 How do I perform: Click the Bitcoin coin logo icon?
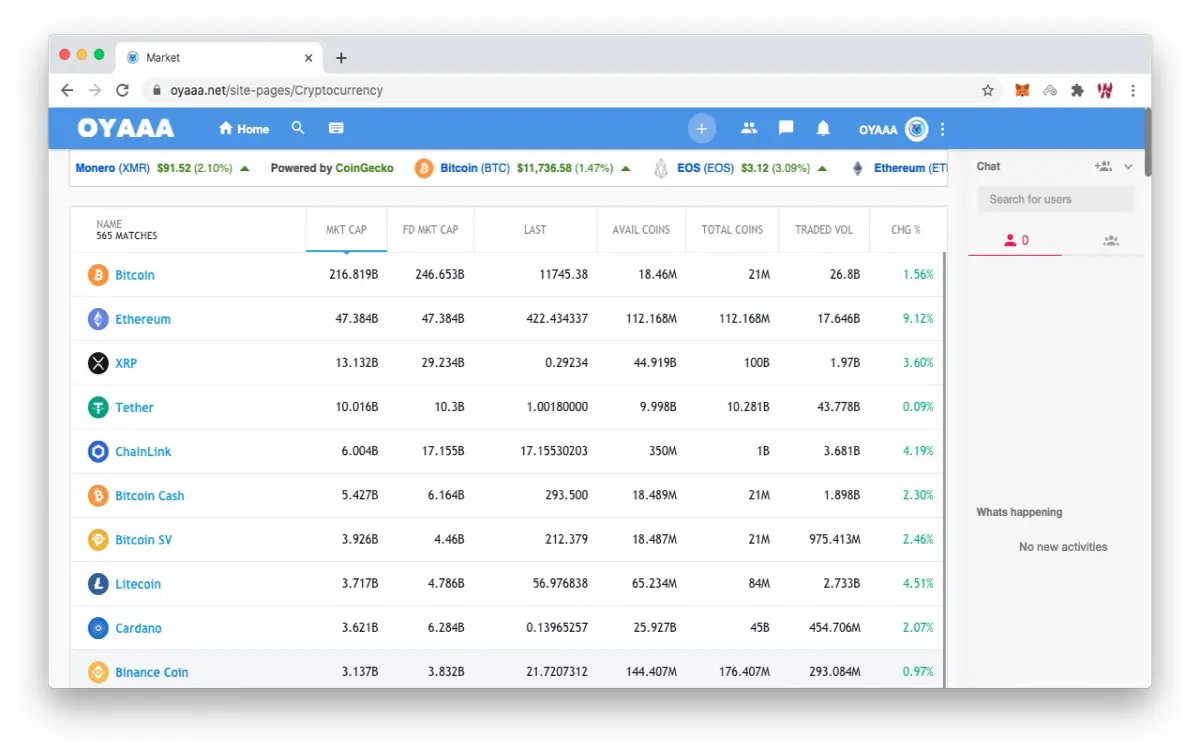[98, 275]
